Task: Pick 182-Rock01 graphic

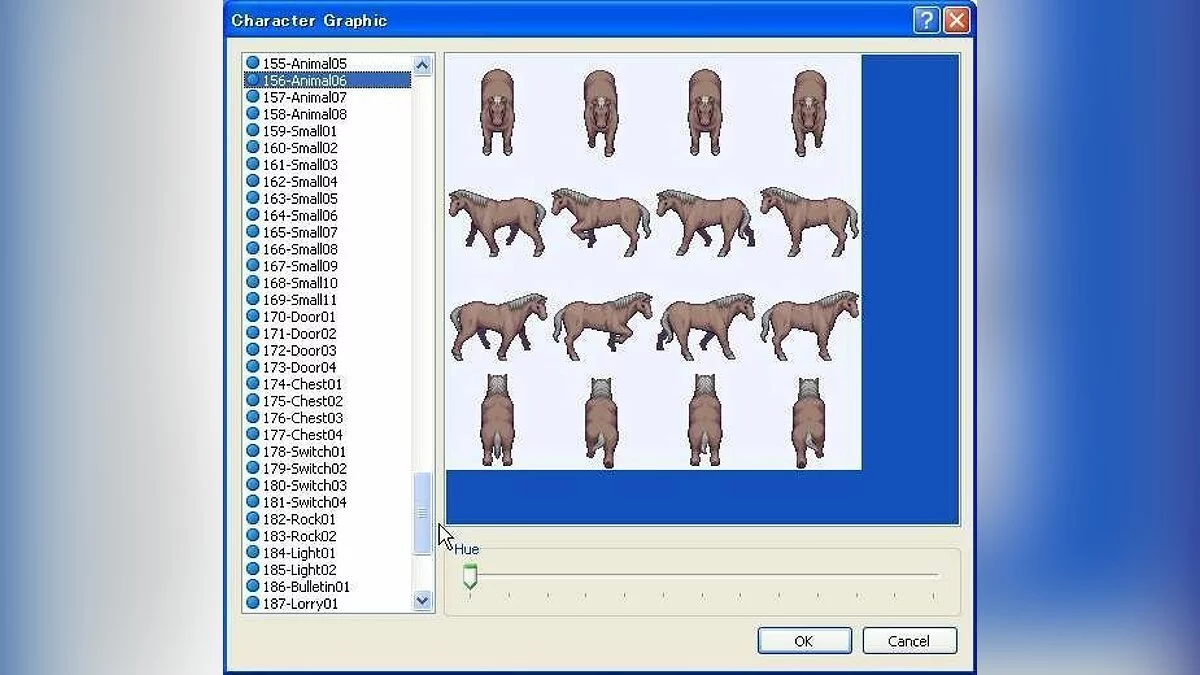Action: [x=328, y=520]
